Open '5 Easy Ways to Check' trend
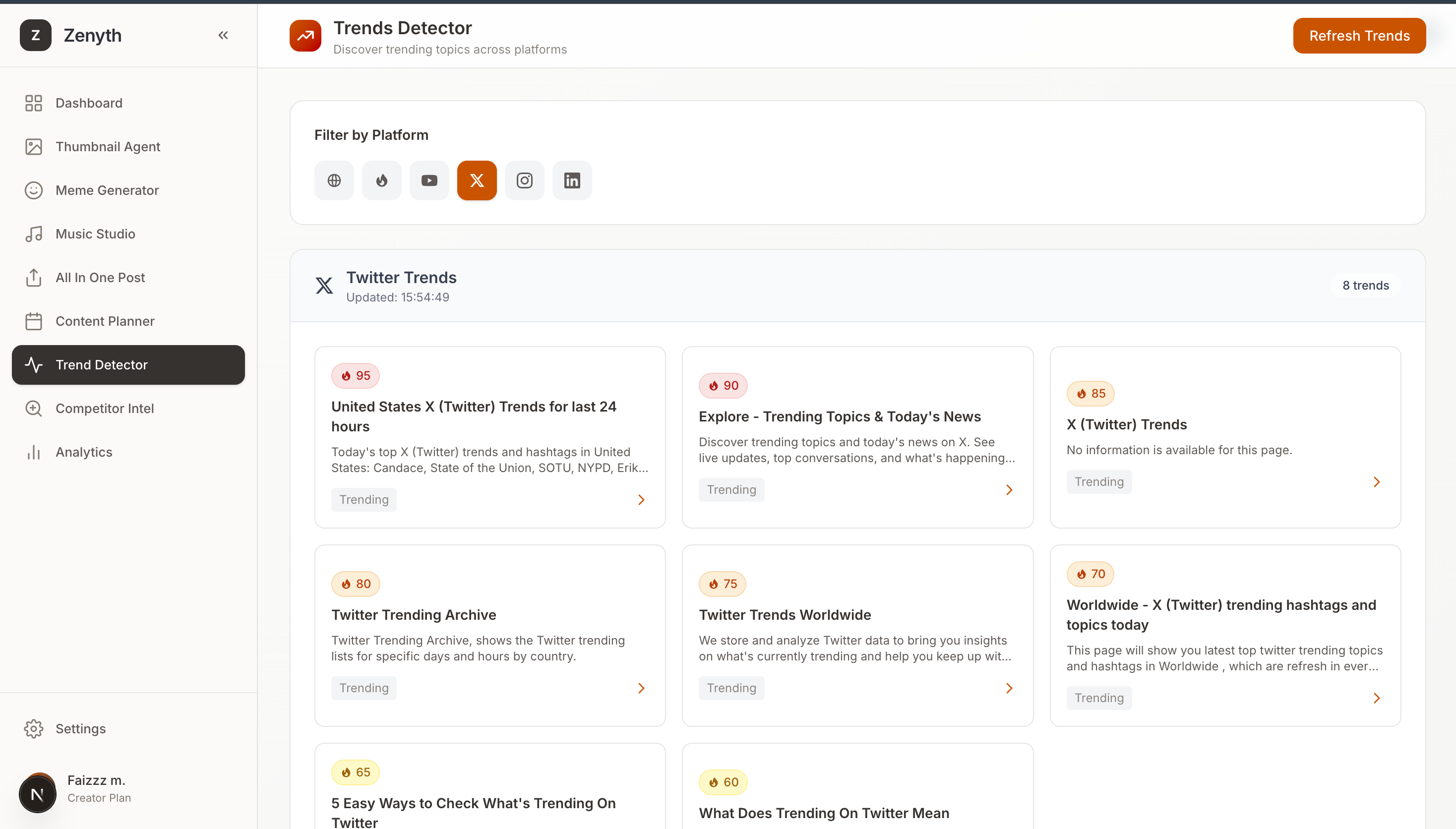Image resolution: width=1456 pixels, height=829 pixels. point(474,813)
